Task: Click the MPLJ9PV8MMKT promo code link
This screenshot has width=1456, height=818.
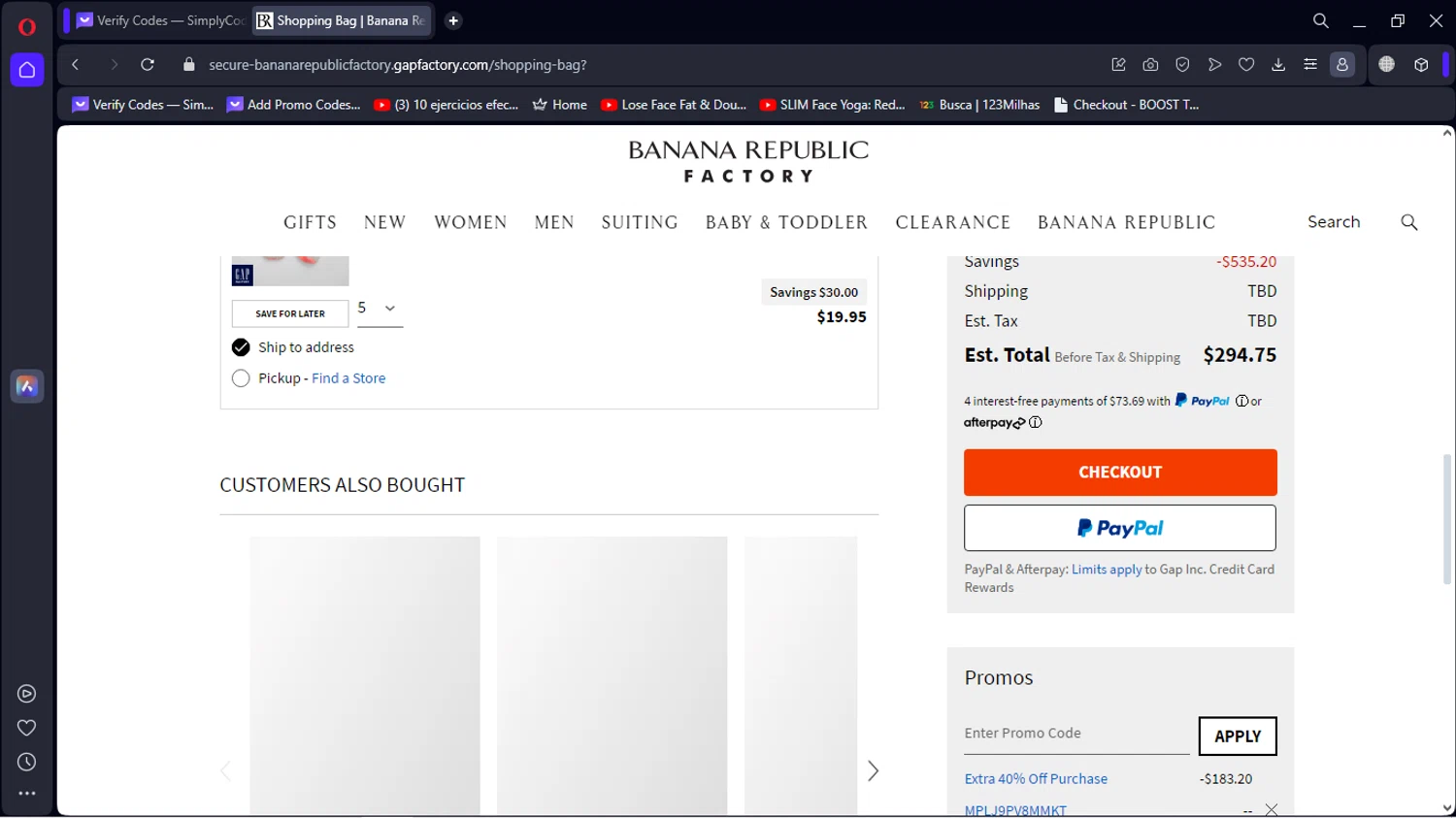Action: [x=1015, y=810]
